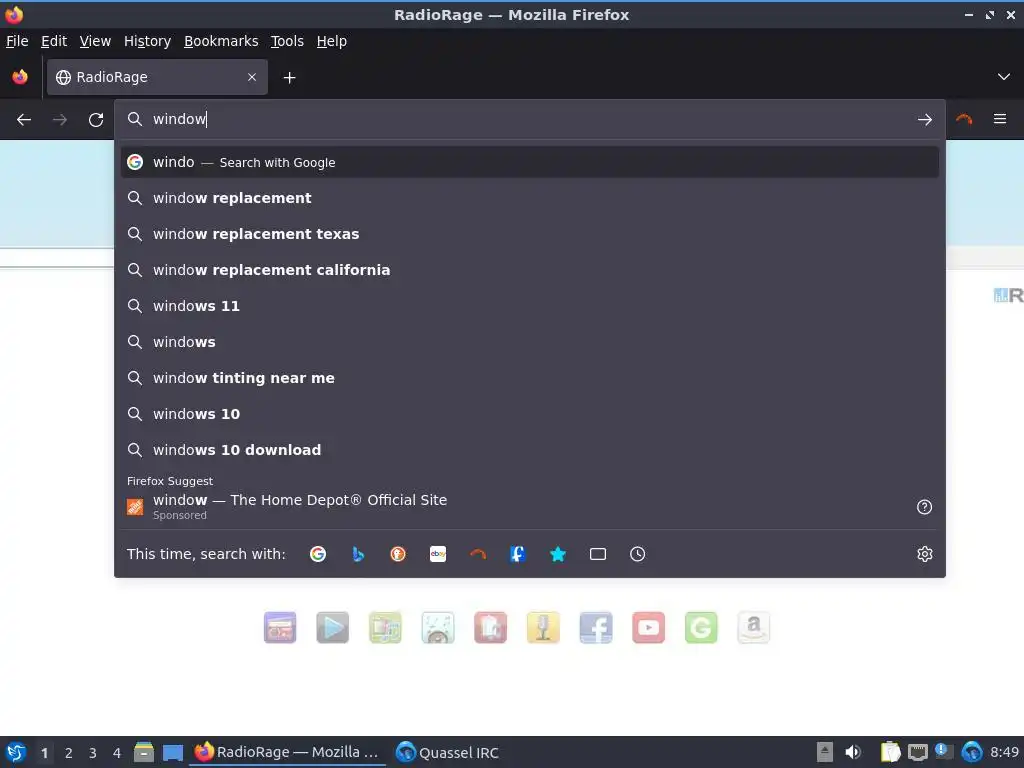
Task: Choose the blue 'f' search engine shortcut
Action: (x=518, y=554)
